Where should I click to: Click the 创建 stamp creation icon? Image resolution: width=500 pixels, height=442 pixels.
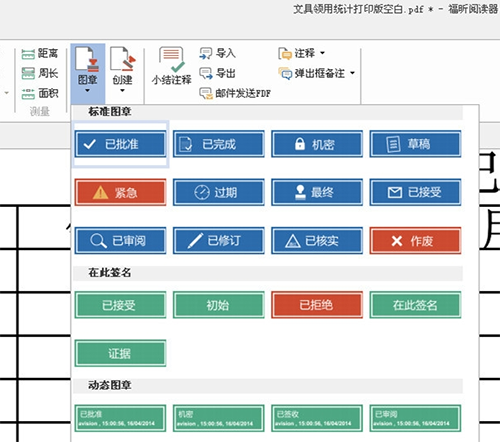(x=122, y=60)
